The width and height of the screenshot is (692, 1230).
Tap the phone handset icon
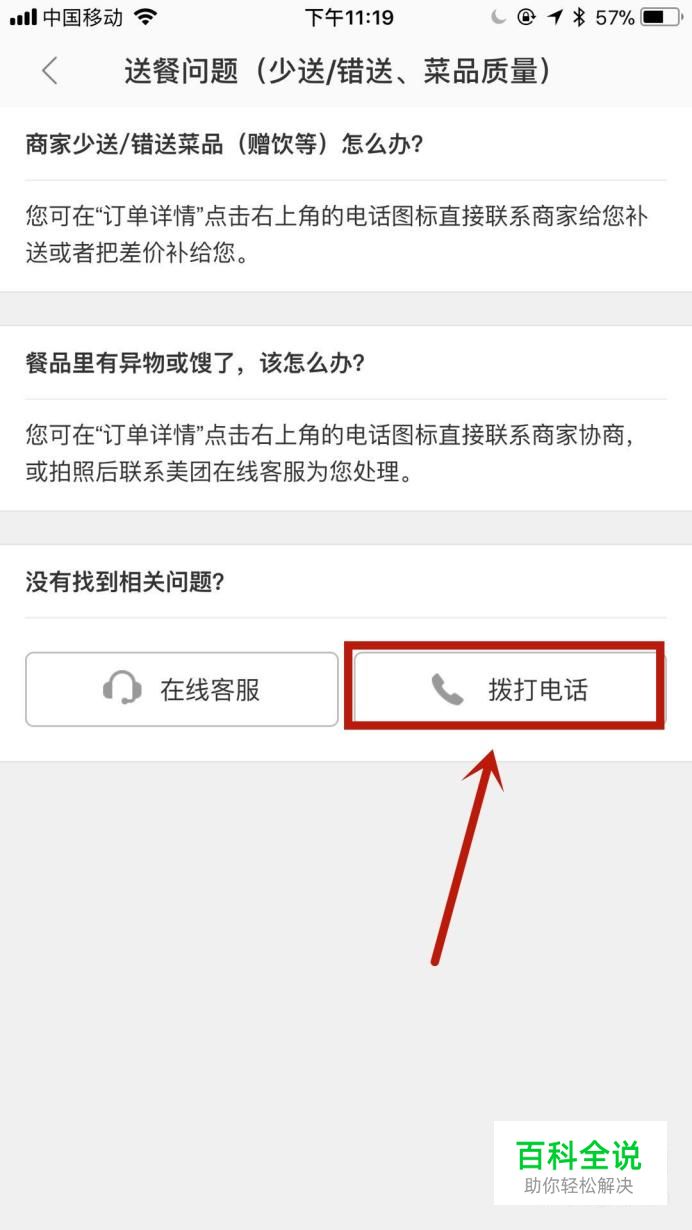tap(447, 689)
